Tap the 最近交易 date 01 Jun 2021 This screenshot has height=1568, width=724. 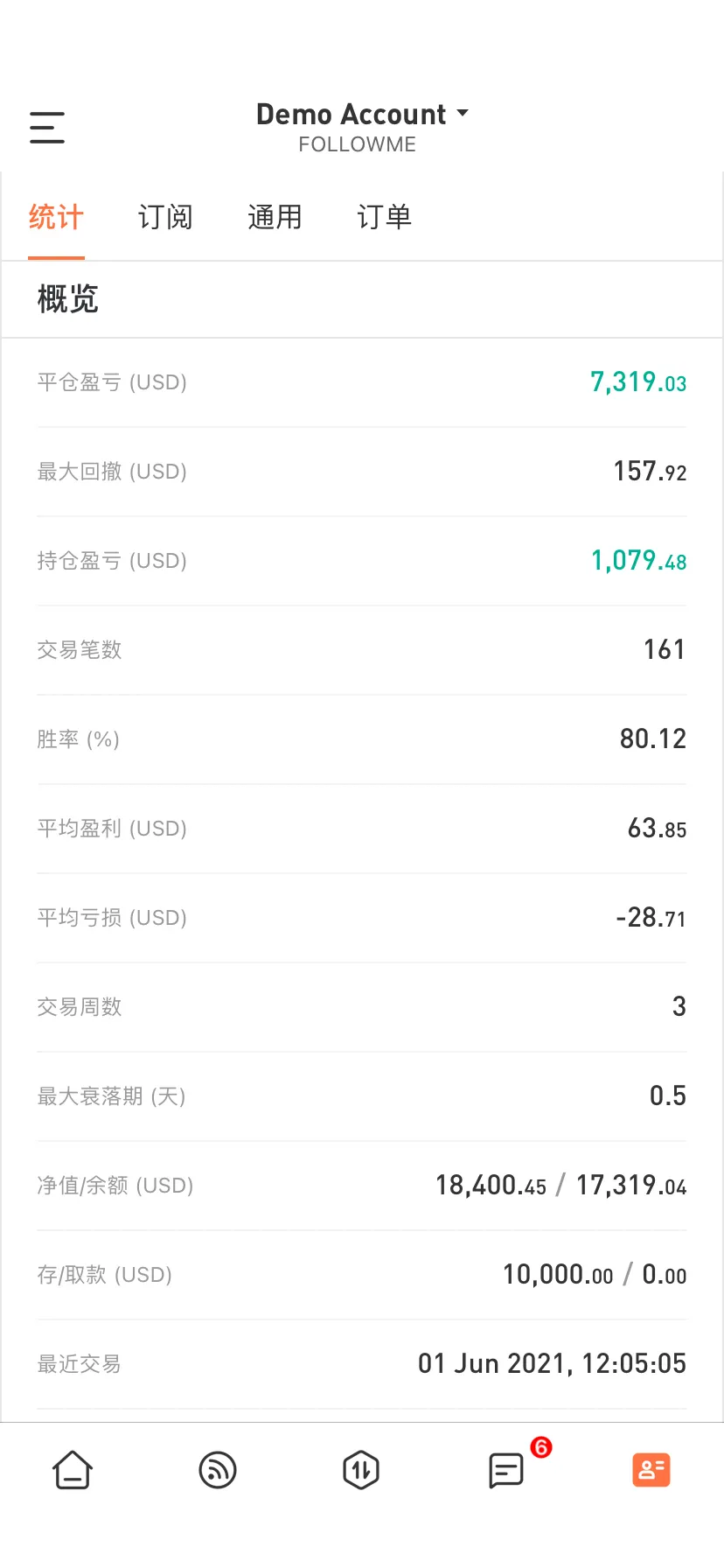point(495,1364)
